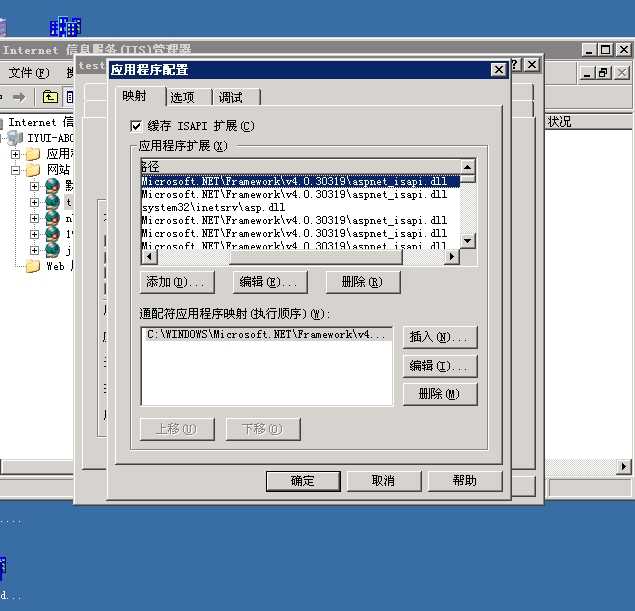Click the 路径 column header
The width and height of the screenshot is (635, 611).
(x=300, y=166)
